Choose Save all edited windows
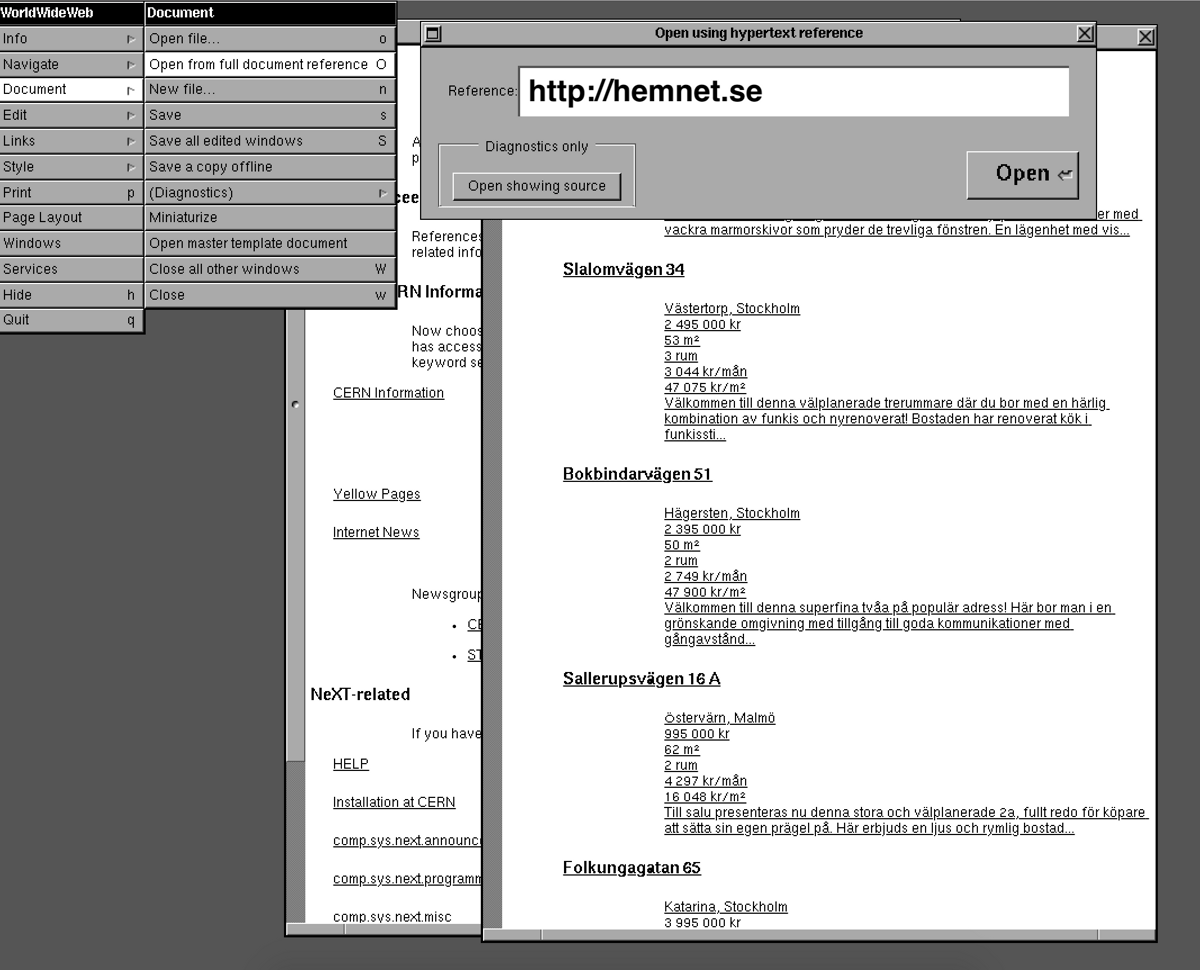This screenshot has width=1200, height=970. (x=270, y=142)
